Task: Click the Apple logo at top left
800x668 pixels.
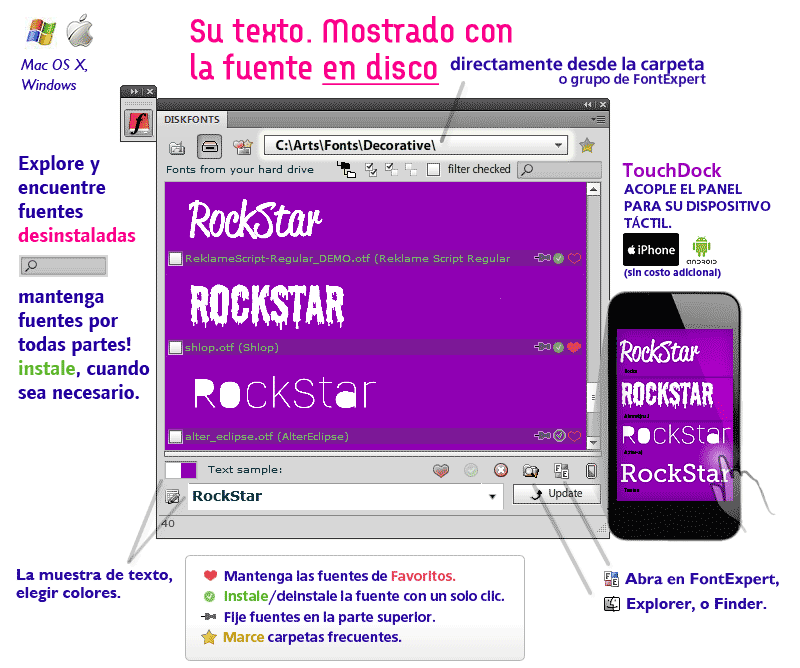Action: (80, 31)
